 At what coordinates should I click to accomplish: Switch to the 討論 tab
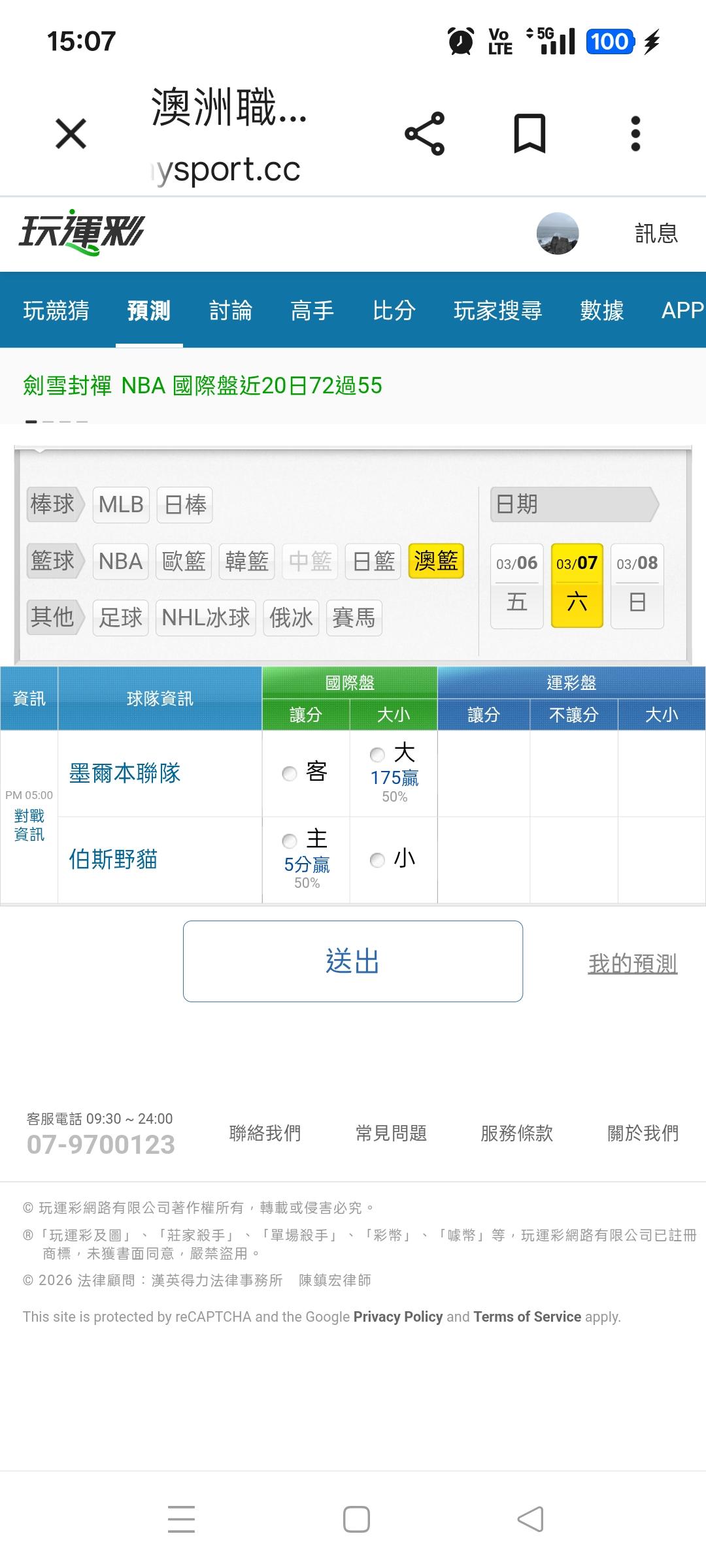tap(231, 310)
